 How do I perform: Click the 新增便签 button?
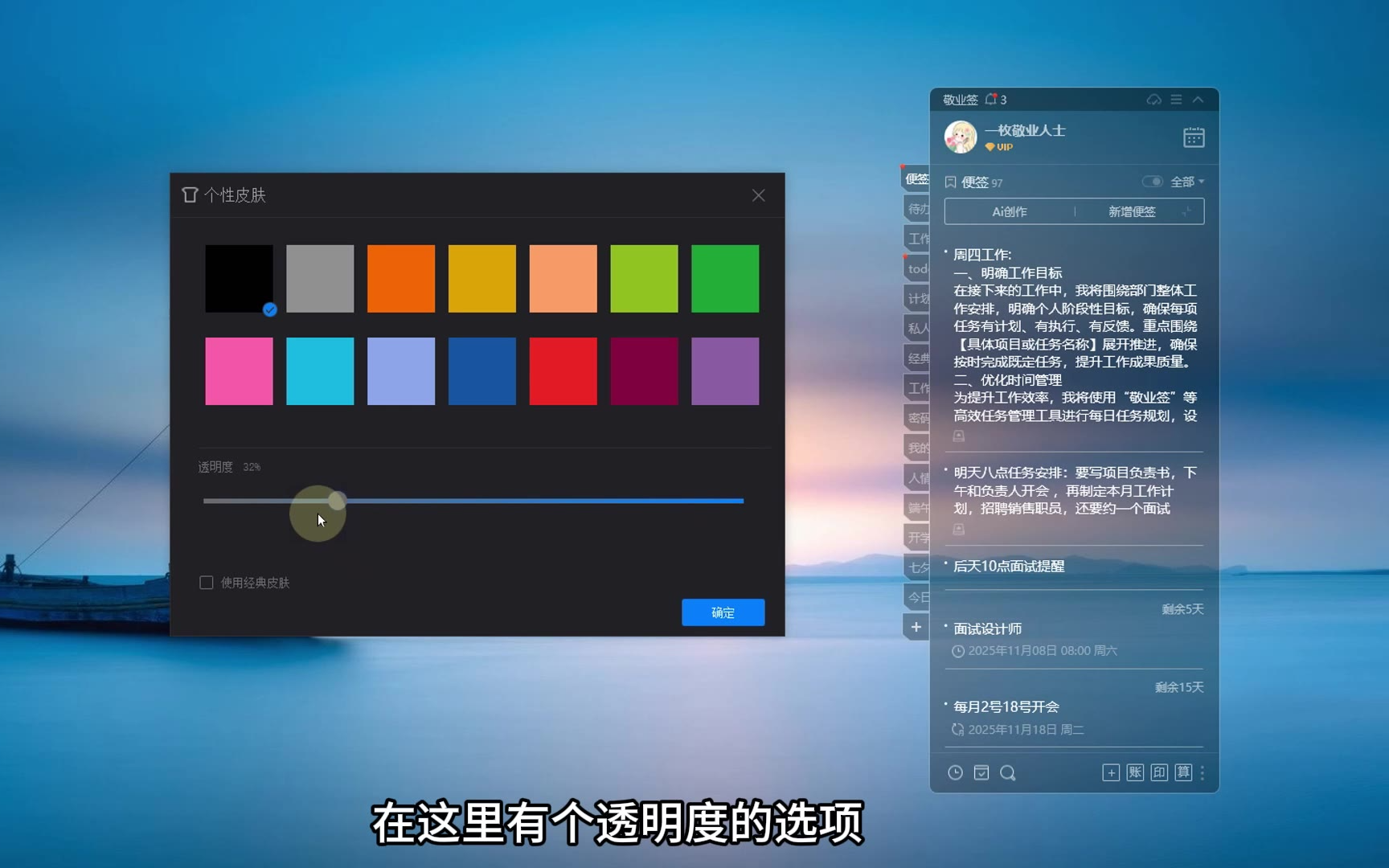1132,211
